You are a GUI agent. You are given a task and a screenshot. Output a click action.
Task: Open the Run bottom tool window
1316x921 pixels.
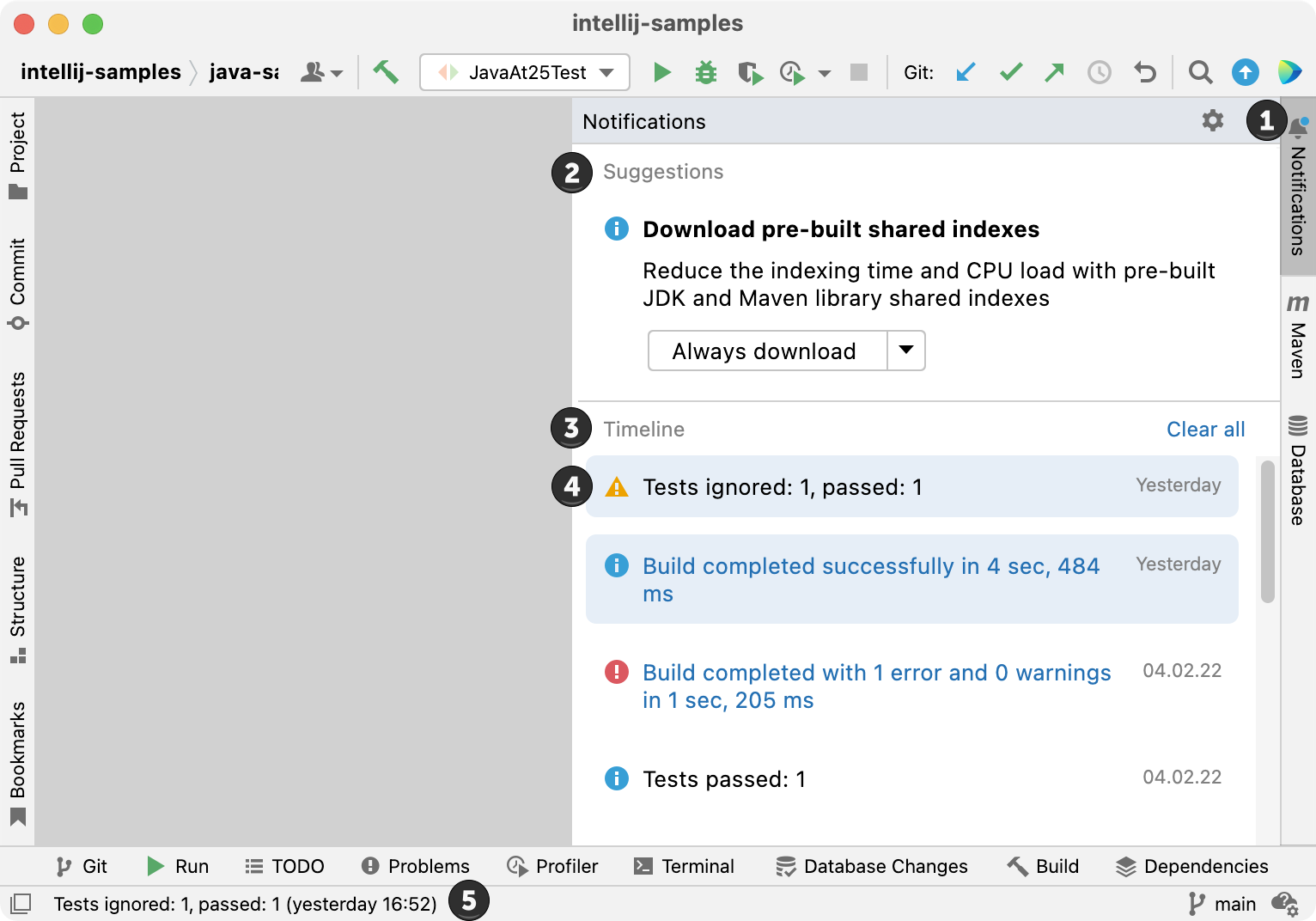point(178,866)
